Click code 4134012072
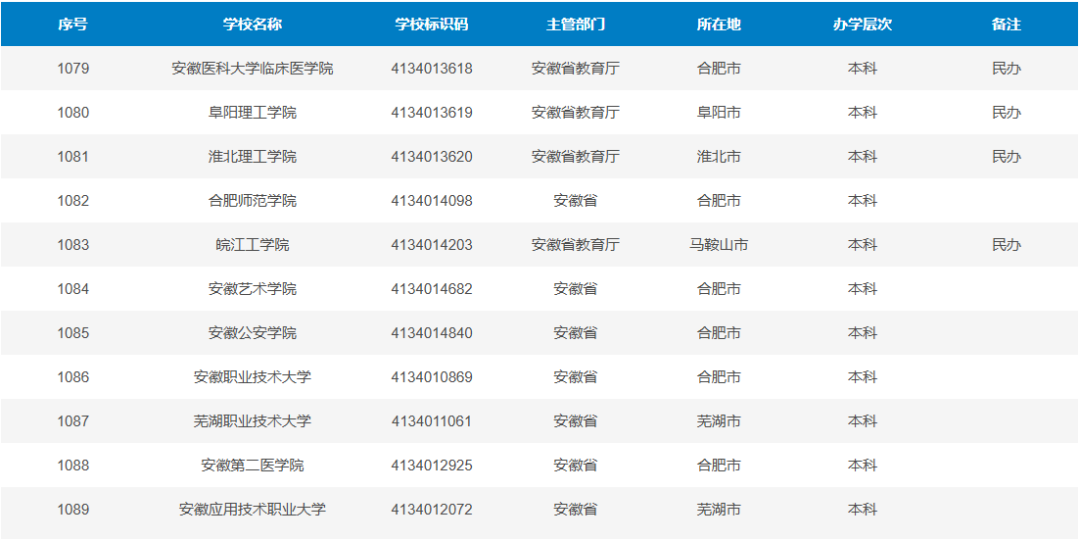The height and width of the screenshot is (540, 1080). click(x=431, y=509)
